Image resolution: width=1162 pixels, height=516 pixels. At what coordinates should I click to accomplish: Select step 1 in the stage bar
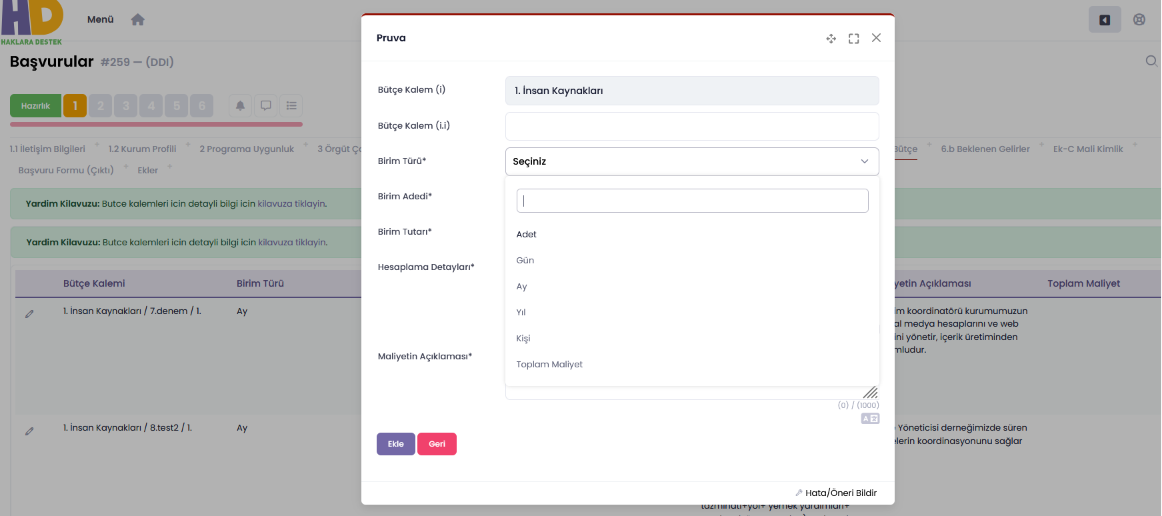point(75,106)
